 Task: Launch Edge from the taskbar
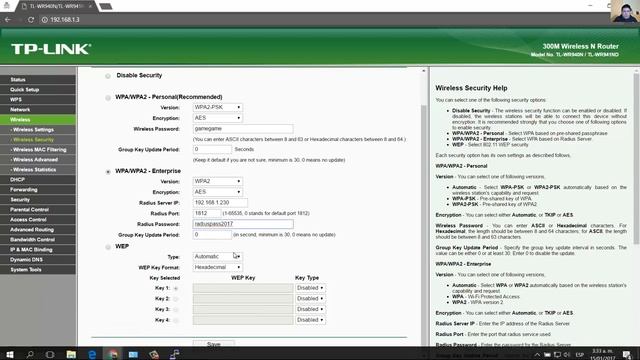[92, 354]
